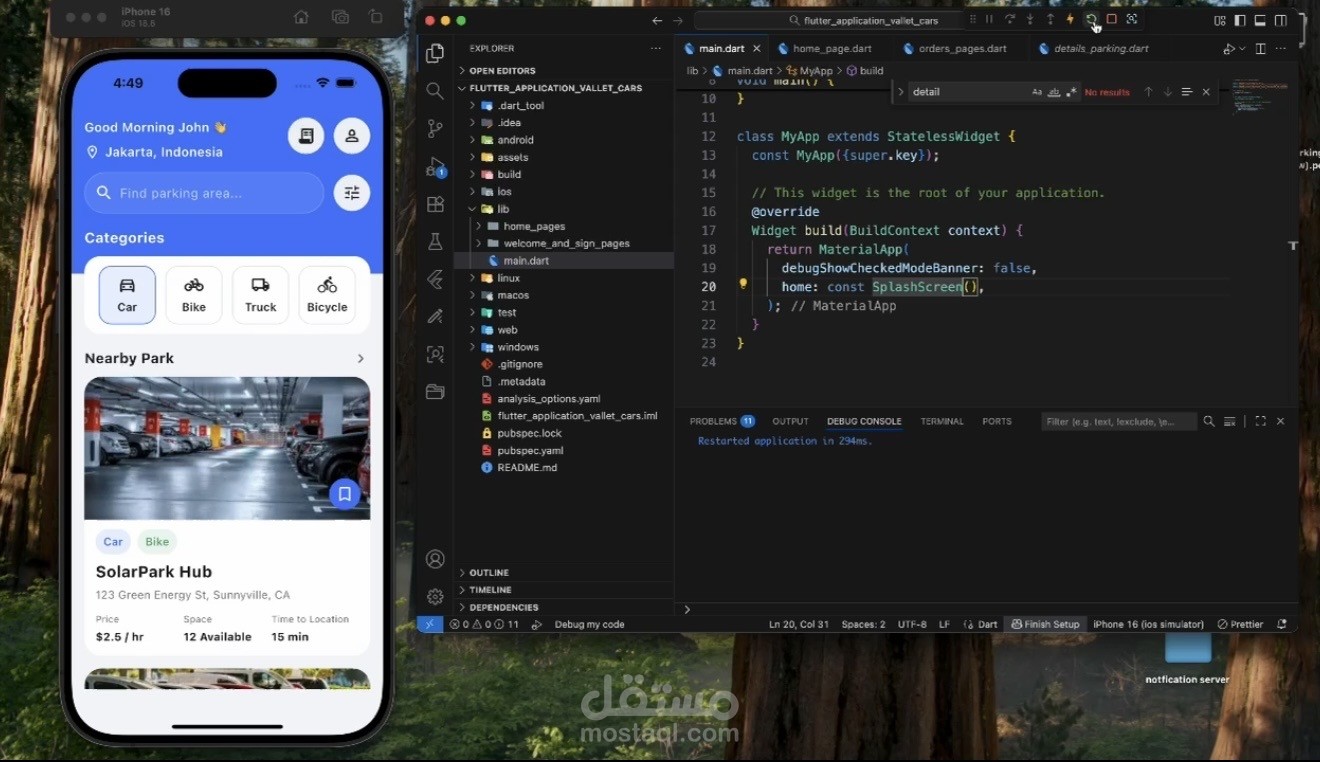Open the Search view in activity bar

(x=435, y=91)
